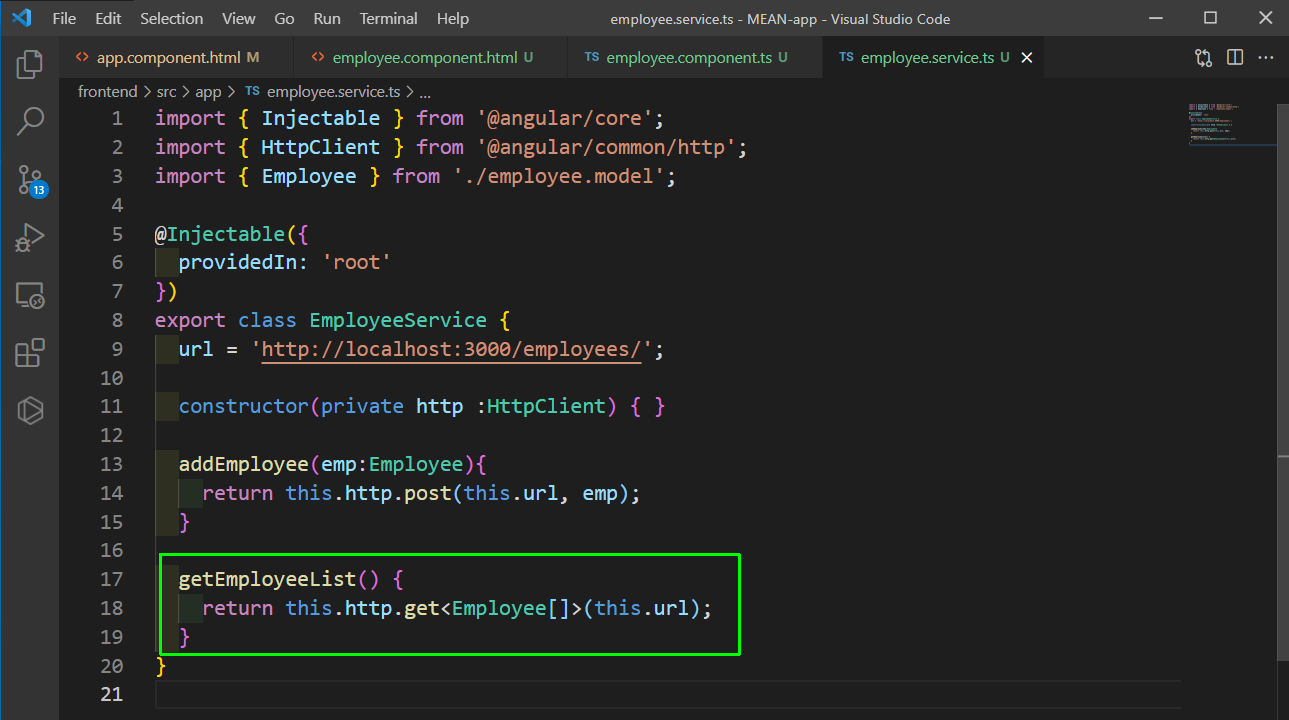Click the src breadcrumb segment
The width and height of the screenshot is (1289, 720).
point(166,91)
